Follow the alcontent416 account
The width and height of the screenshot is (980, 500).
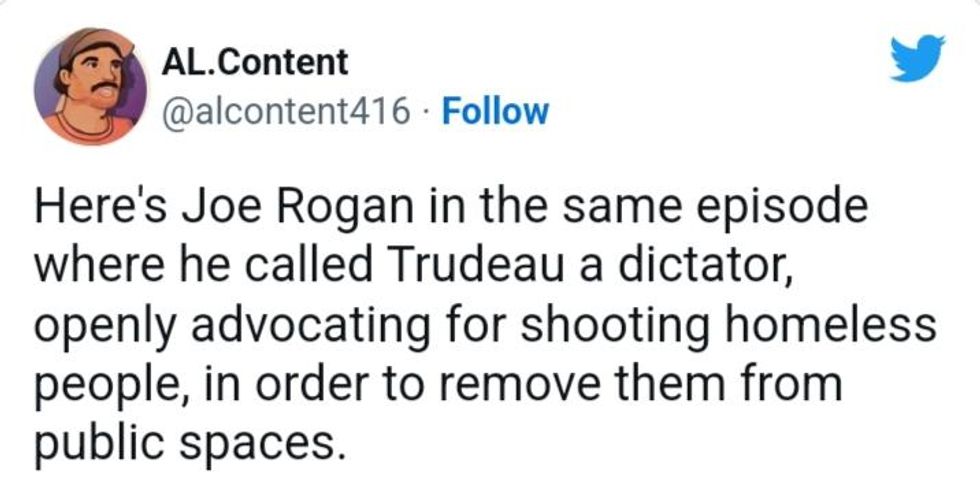pos(495,111)
